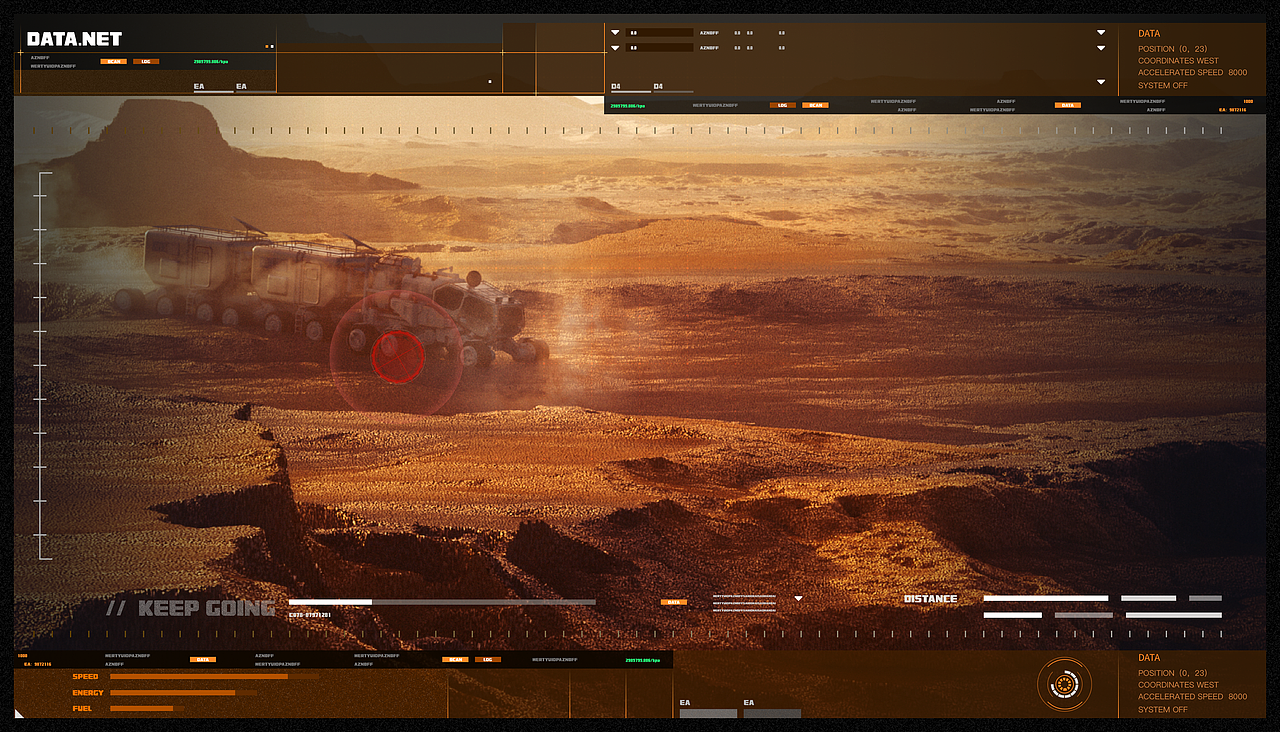Image resolution: width=1280 pixels, height=732 pixels.
Task: Click the LOG button in the bottom strip
Action: pos(488,660)
